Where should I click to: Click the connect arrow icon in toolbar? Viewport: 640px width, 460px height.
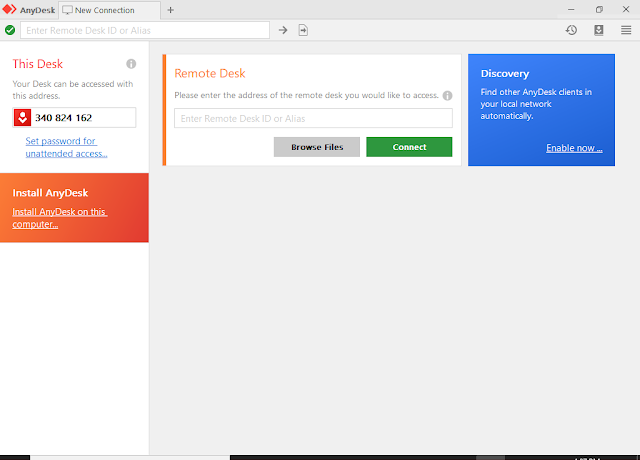coord(283,30)
